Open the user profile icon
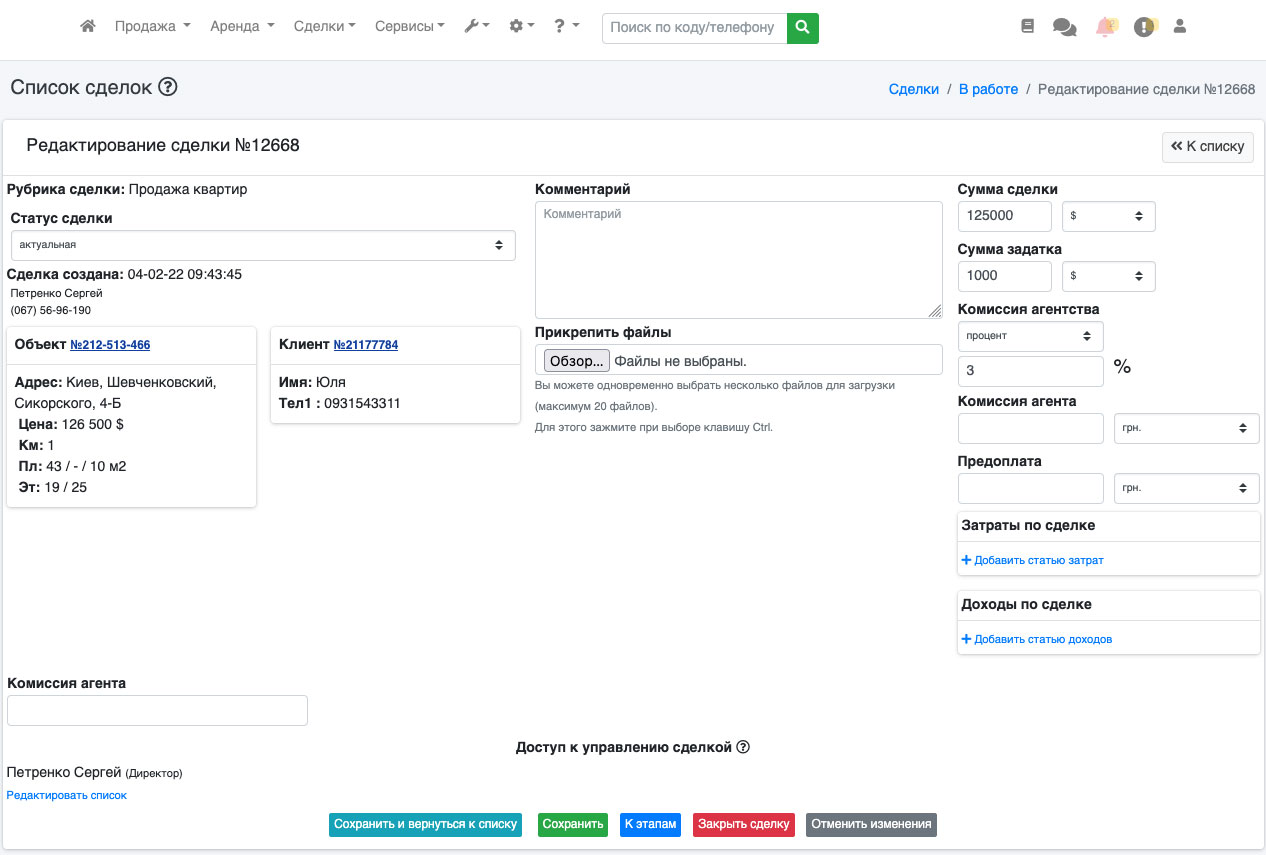The image size is (1266, 855). point(1179,27)
